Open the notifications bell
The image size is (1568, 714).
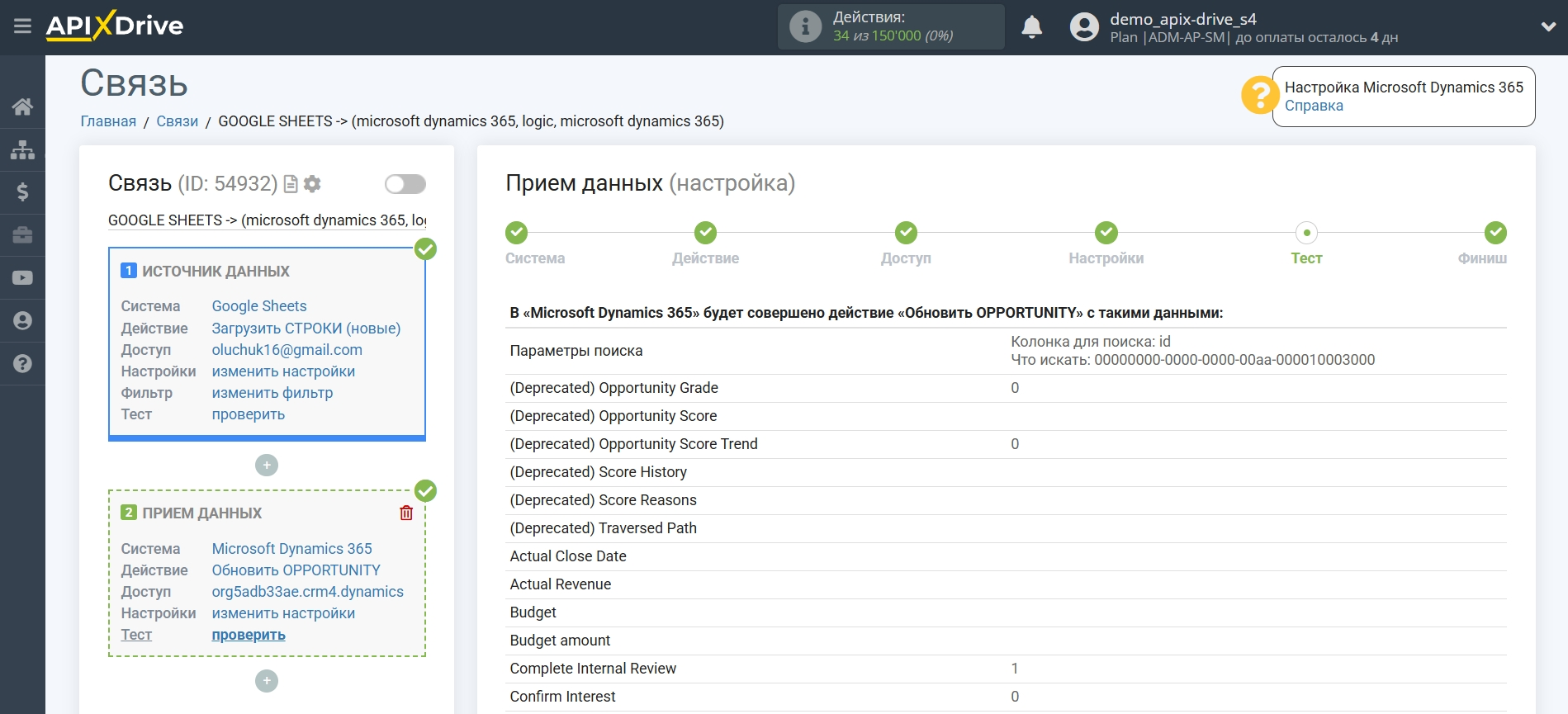tap(1031, 27)
